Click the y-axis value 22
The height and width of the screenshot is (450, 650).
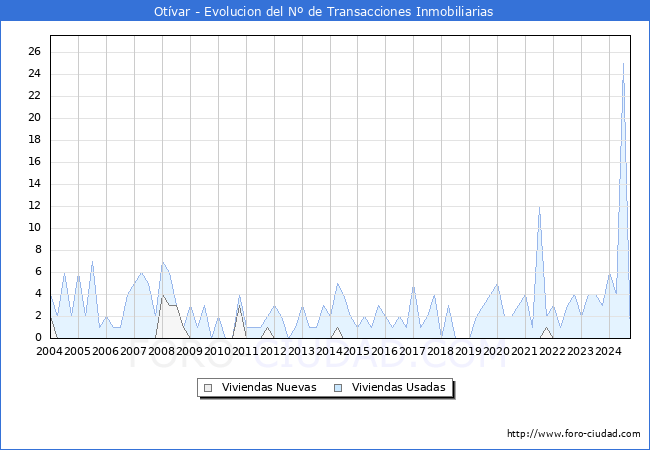(x=35, y=95)
